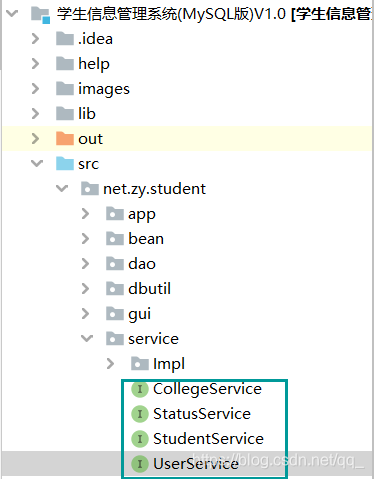Select the out folder label

click(x=90, y=139)
